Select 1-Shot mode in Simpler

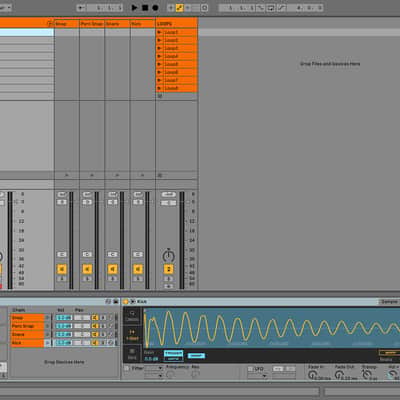click(x=132, y=335)
